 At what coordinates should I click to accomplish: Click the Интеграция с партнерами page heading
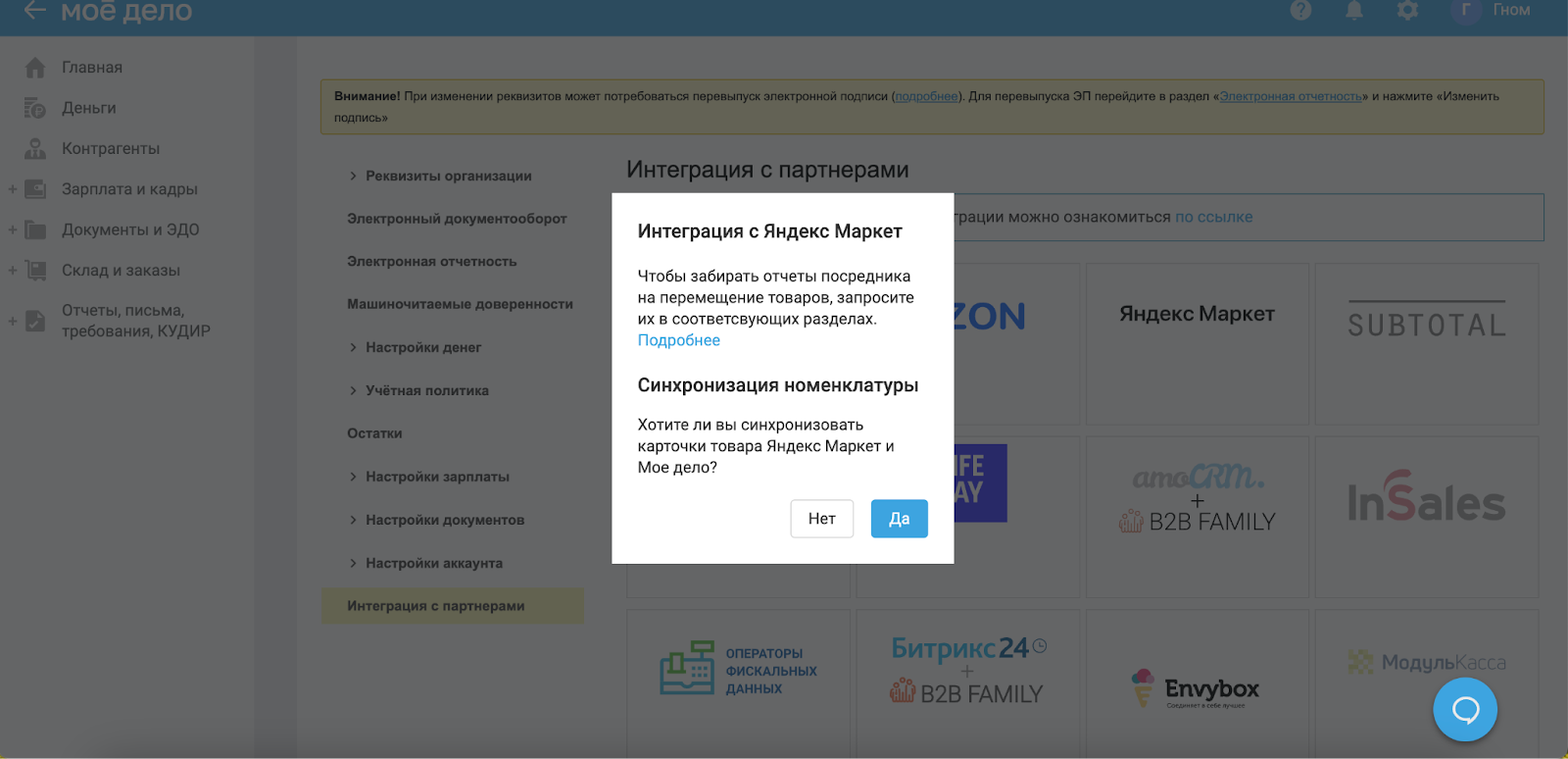click(x=767, y=170)
